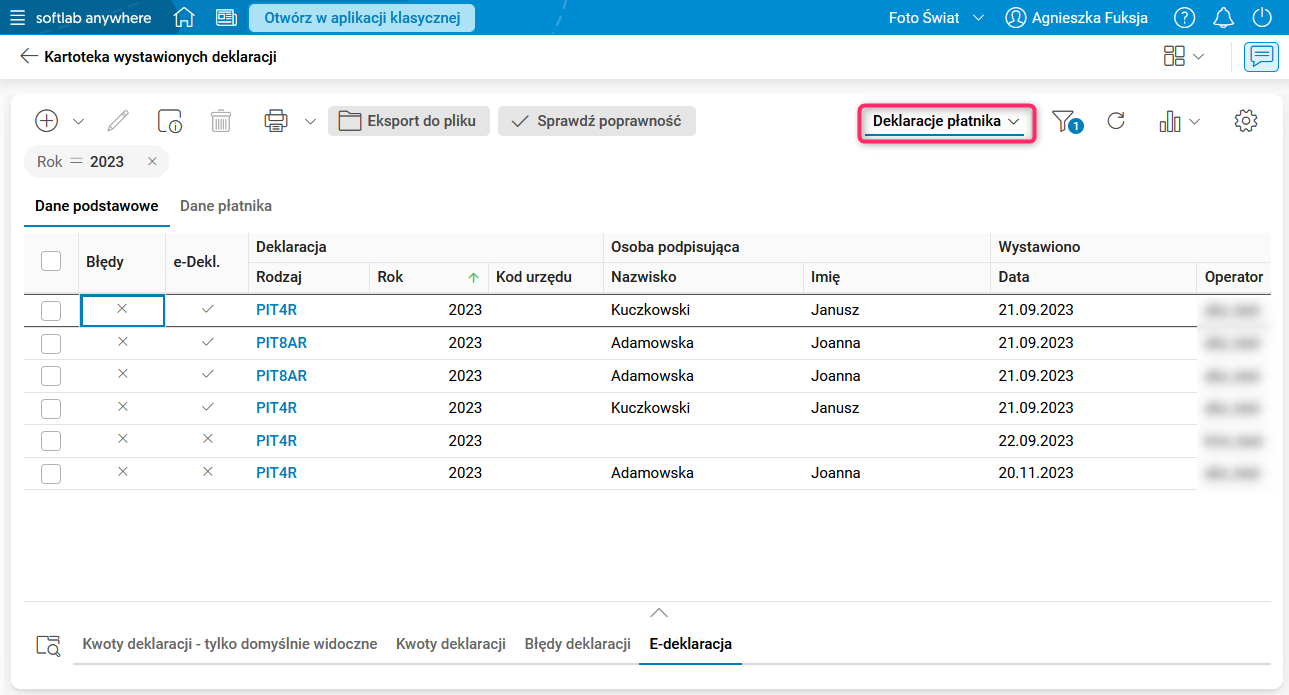1289x695 pixels.
Task: Open the Błędy deklaracji tab
Action: (x=577, y=644)
